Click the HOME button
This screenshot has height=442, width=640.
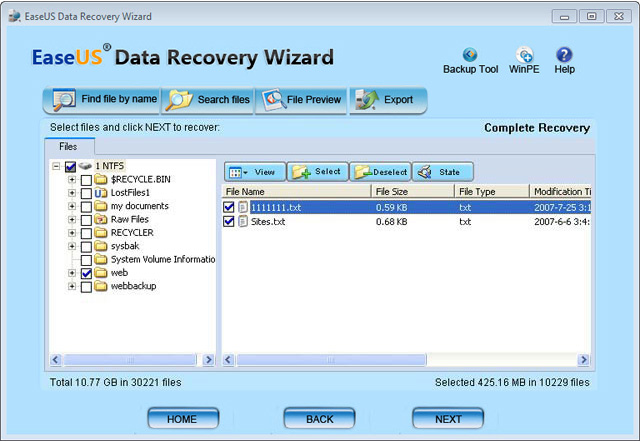pyautogui.click(x=183, y=419)
